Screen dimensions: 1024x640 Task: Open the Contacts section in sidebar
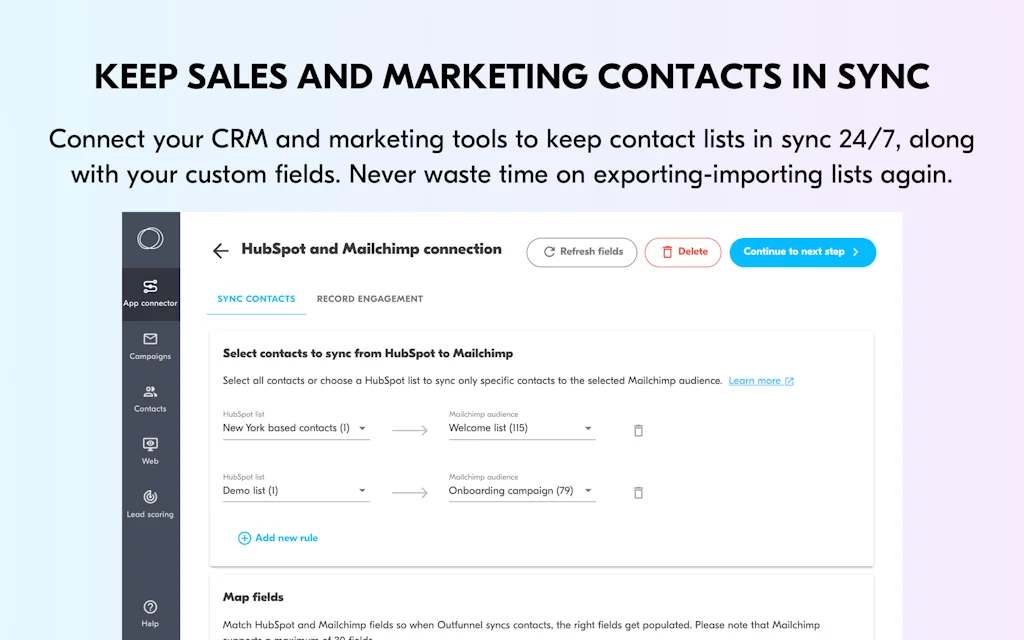tap(150, 400)
